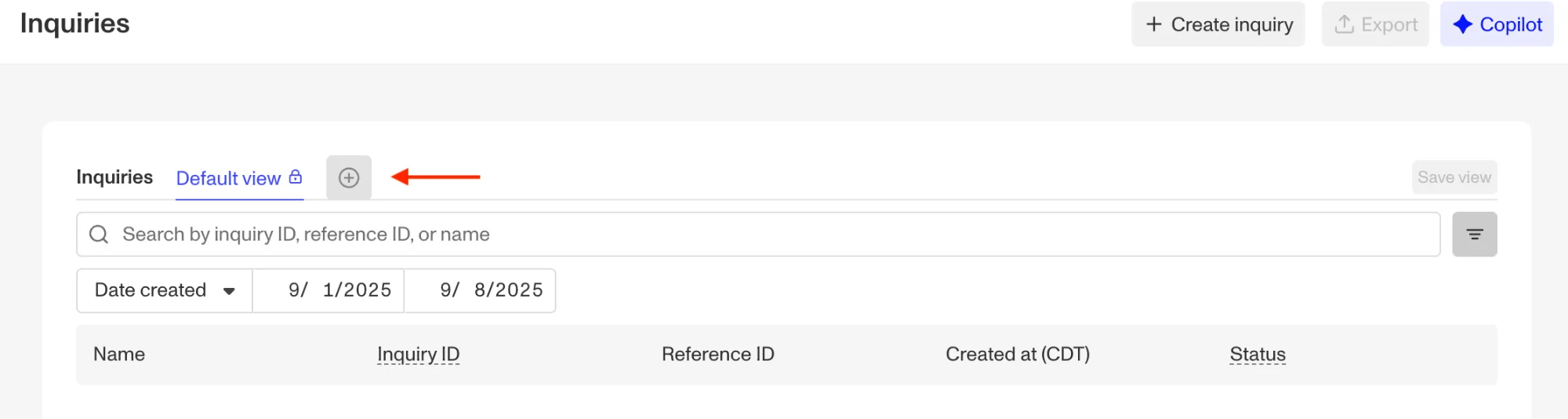Viewport: 1568px width, 419px height.
Task: Click the lock icon on Default view
Action: pyautogui.click(x=296, y=177)
